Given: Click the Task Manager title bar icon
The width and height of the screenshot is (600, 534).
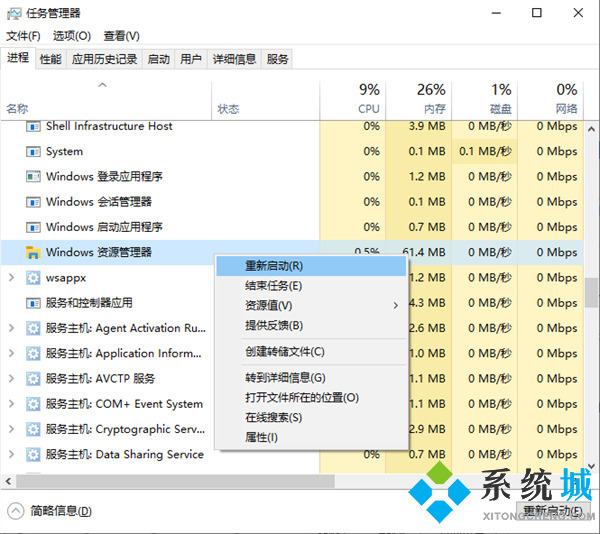Looking at the screenshot, I should point(14,14).
